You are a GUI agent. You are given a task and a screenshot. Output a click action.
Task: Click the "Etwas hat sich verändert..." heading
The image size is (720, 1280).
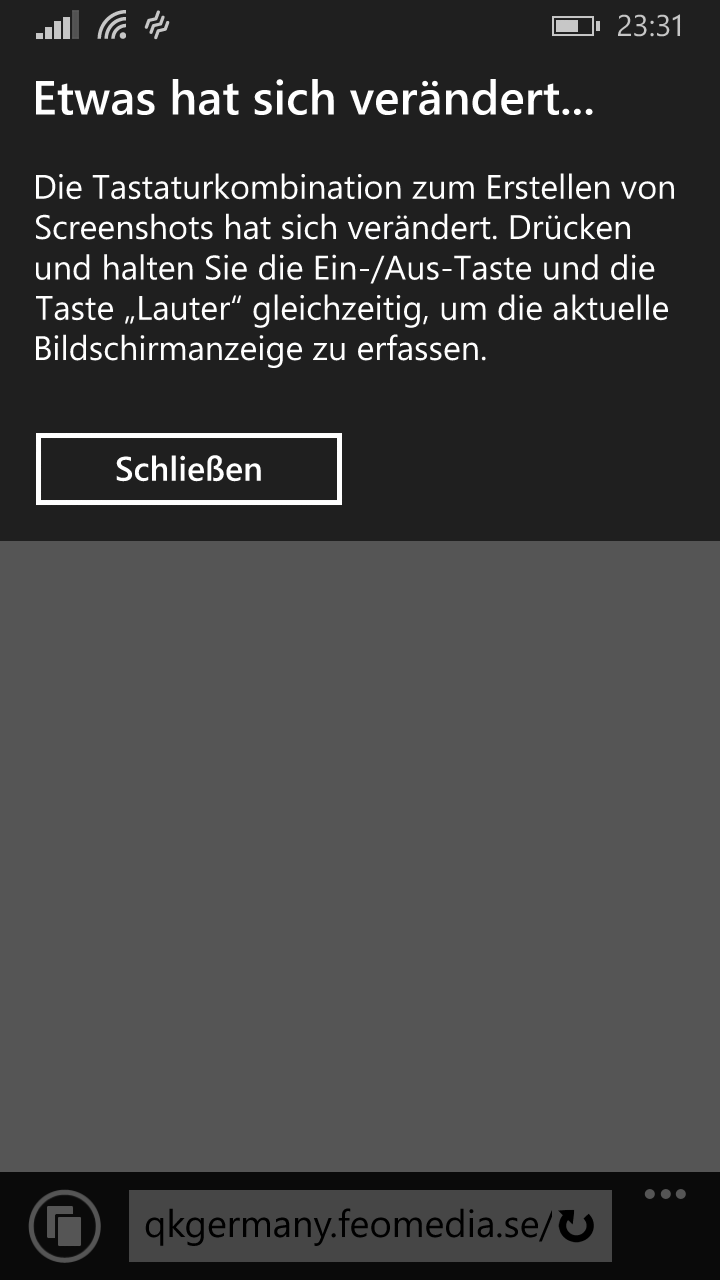[x=314, y=99]
